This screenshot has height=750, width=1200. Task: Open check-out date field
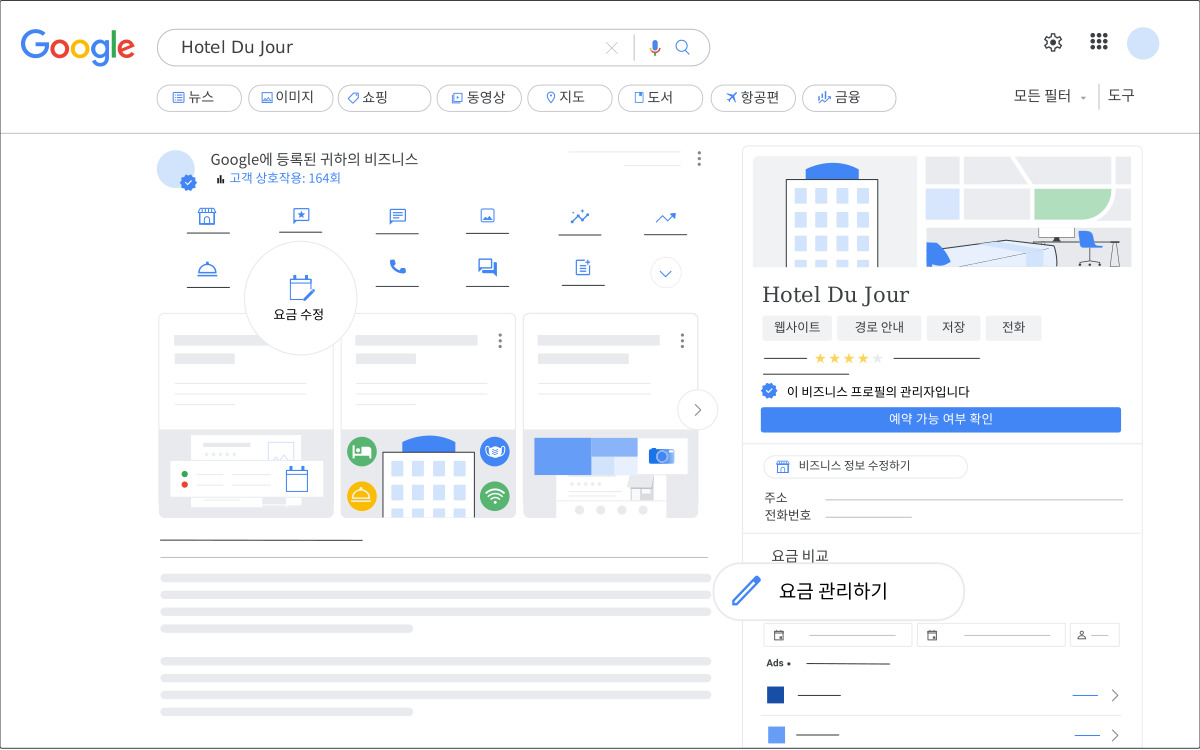coord(991,635)
